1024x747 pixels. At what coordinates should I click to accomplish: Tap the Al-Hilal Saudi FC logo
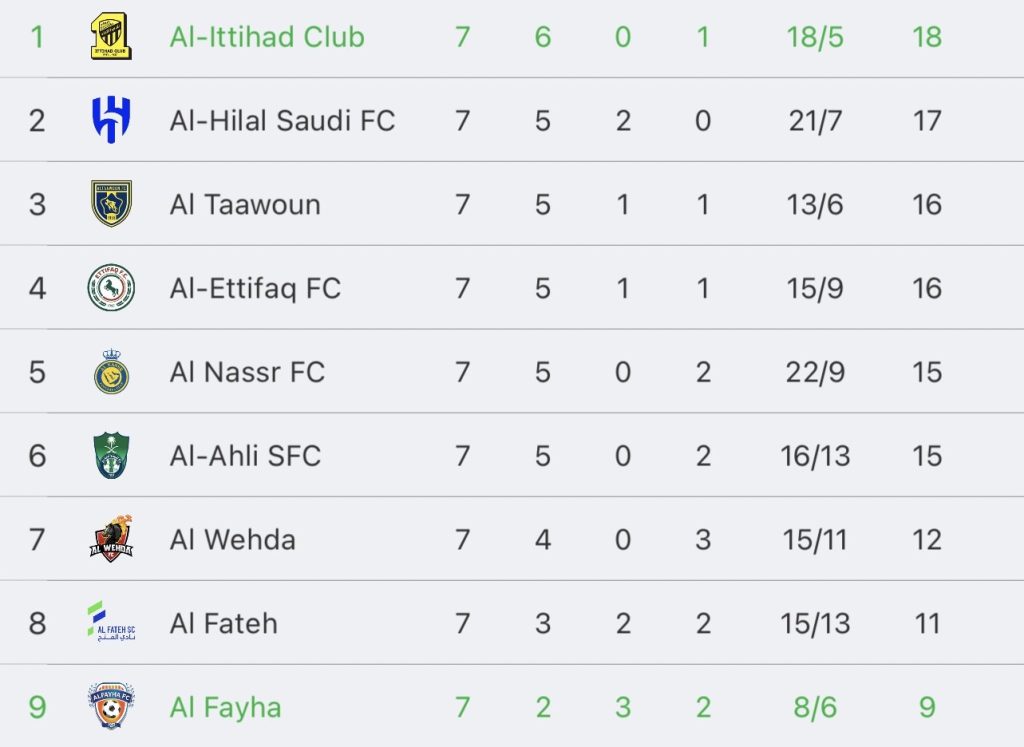click(x=111, y=120)
